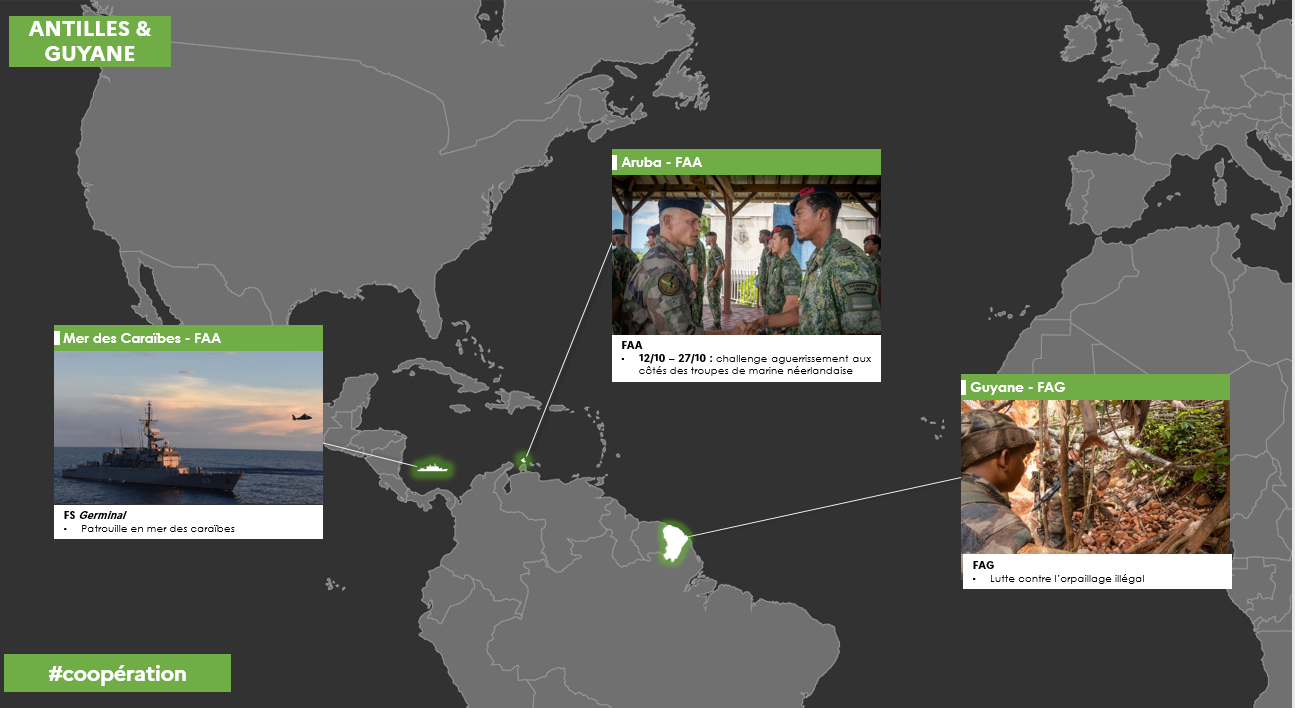Click the 'Guyane - FAG' card header
Viewport: 1295px width, 708px height.
pyautogui.click(x=1096, y=387)
